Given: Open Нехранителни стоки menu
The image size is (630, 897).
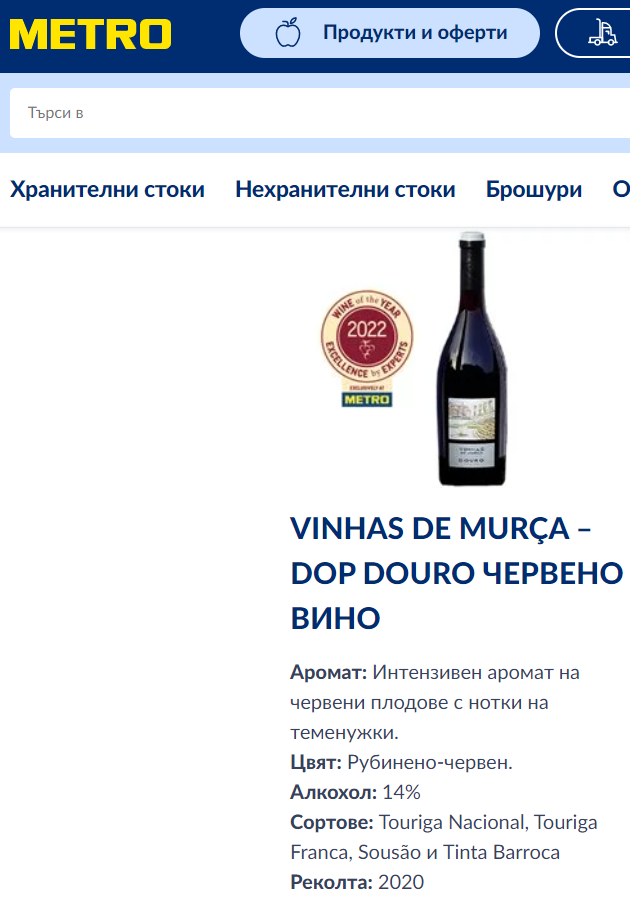Looking at the screenshot, I should 345,189.
